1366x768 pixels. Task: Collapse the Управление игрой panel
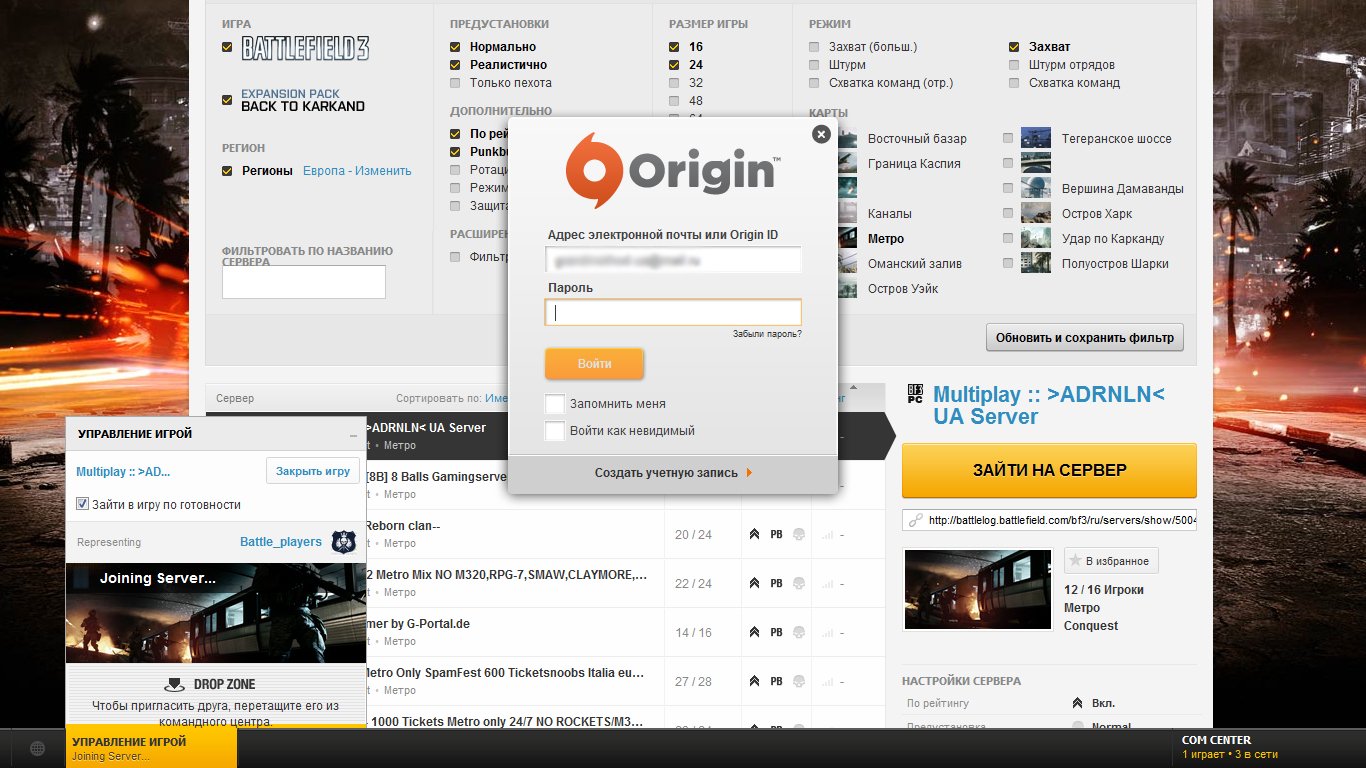[x=353, y=436]
